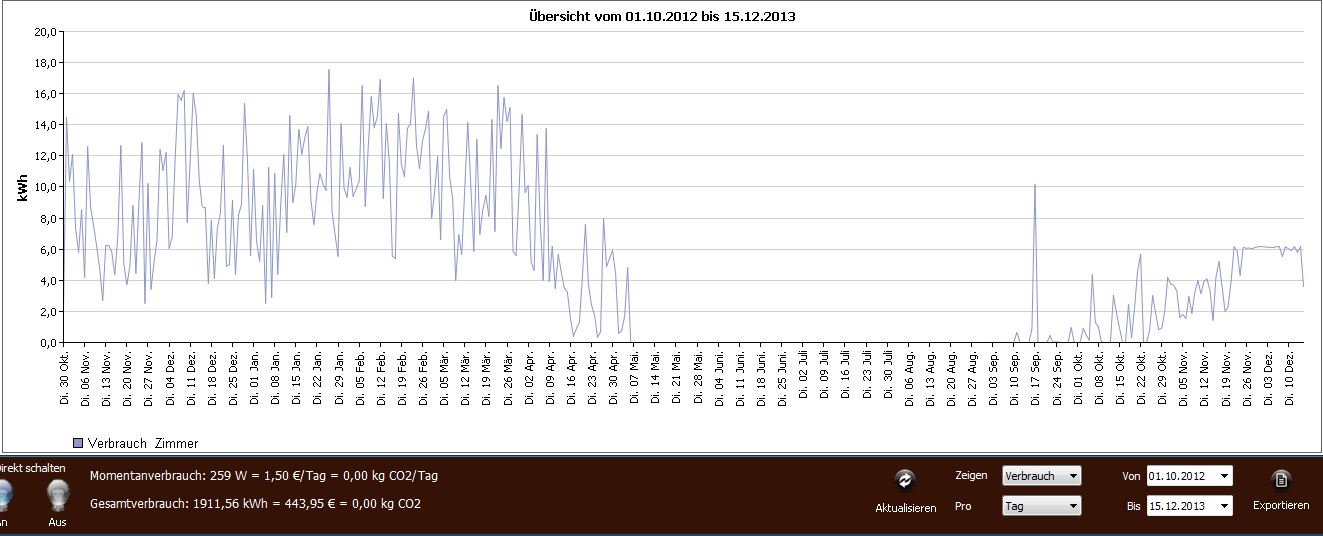Open the Zeigen dropdown showing Verbrauch
This screenshot has width=1323, height=536.
[x=1041, y=476]
